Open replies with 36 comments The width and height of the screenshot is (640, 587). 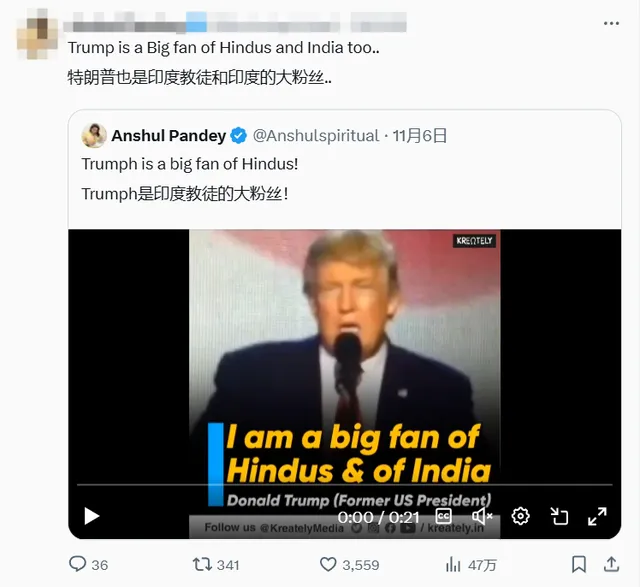coord(78,564)
